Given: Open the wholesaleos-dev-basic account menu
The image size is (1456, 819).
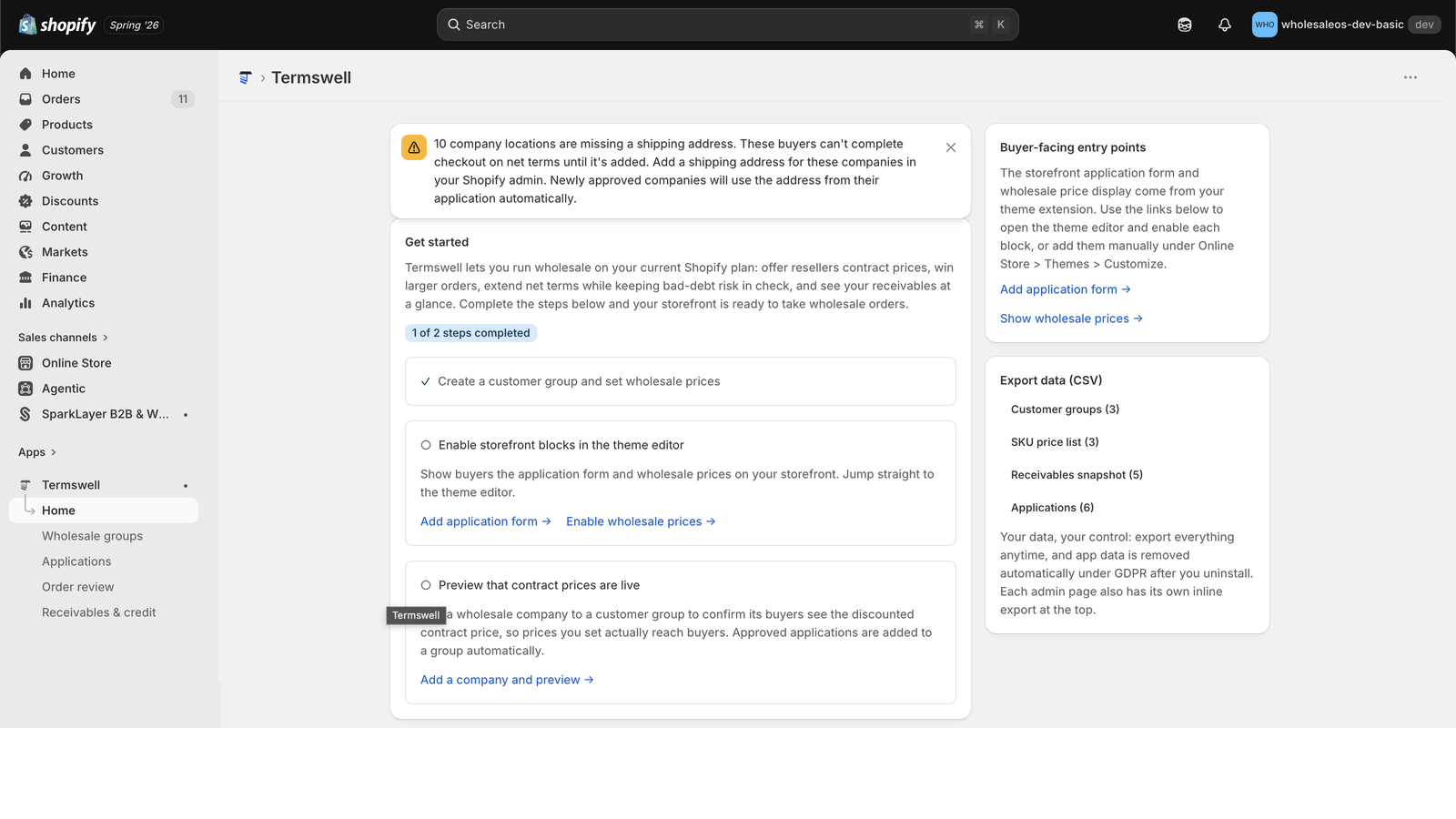Looking at the screenshot, I should [1346, 25].
